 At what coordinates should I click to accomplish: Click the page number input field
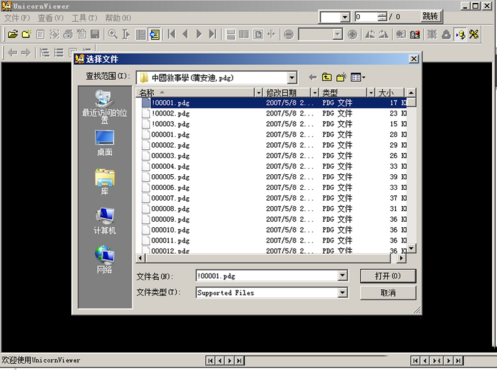367,17
